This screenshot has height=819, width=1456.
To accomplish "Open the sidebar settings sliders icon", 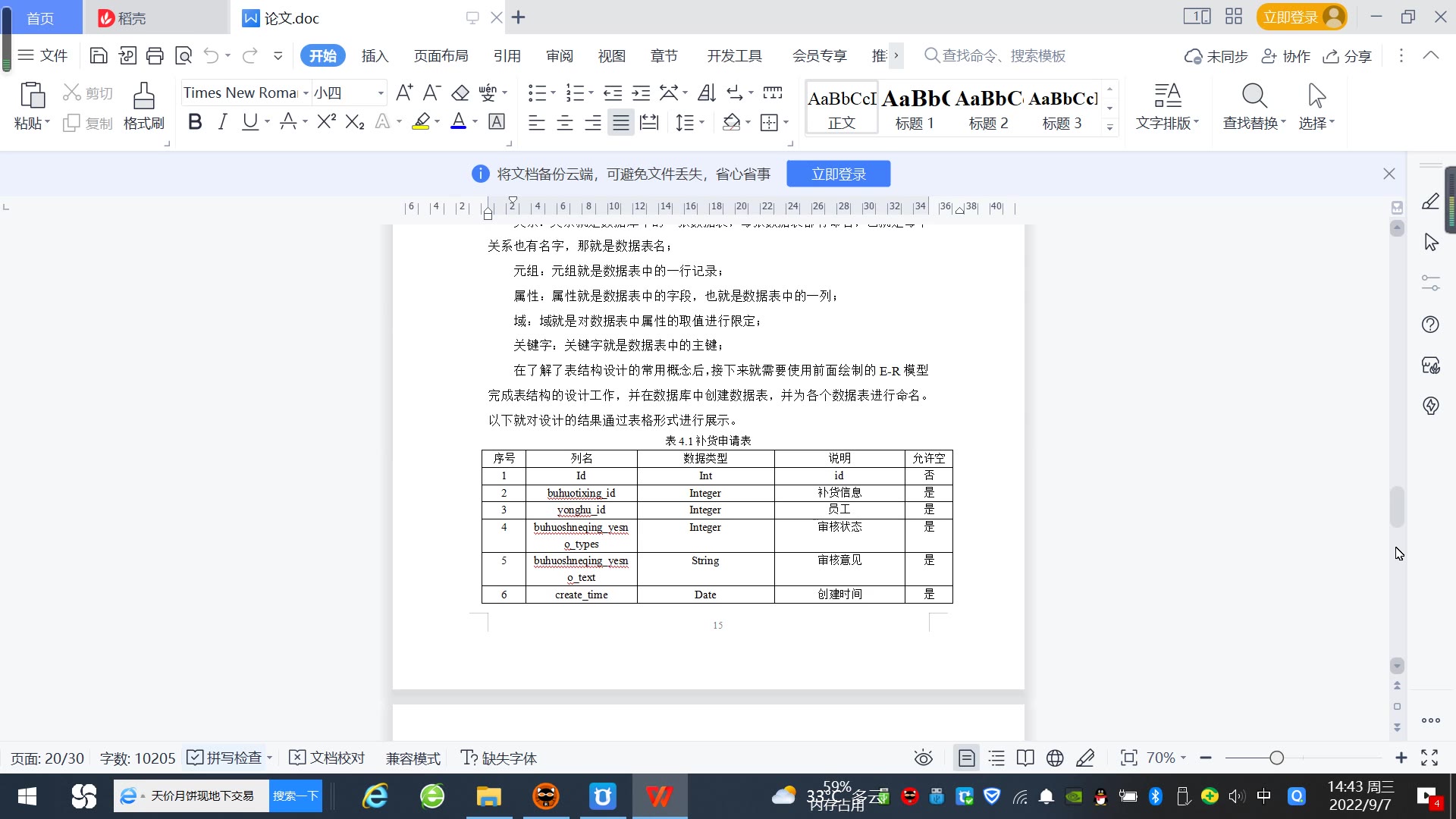I will [1430, 283].
